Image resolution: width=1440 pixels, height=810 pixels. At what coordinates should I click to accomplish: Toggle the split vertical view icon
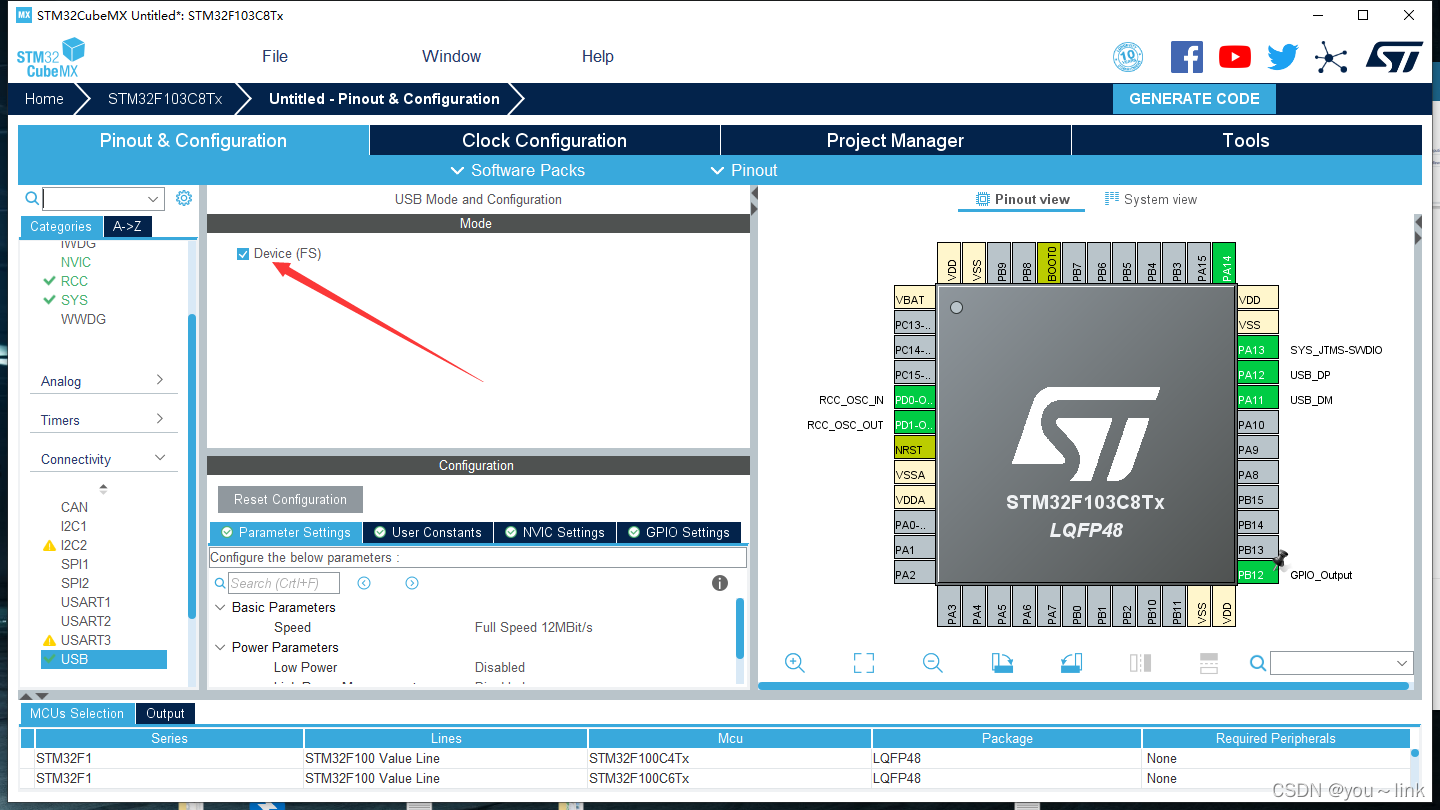pos(1140,663)
